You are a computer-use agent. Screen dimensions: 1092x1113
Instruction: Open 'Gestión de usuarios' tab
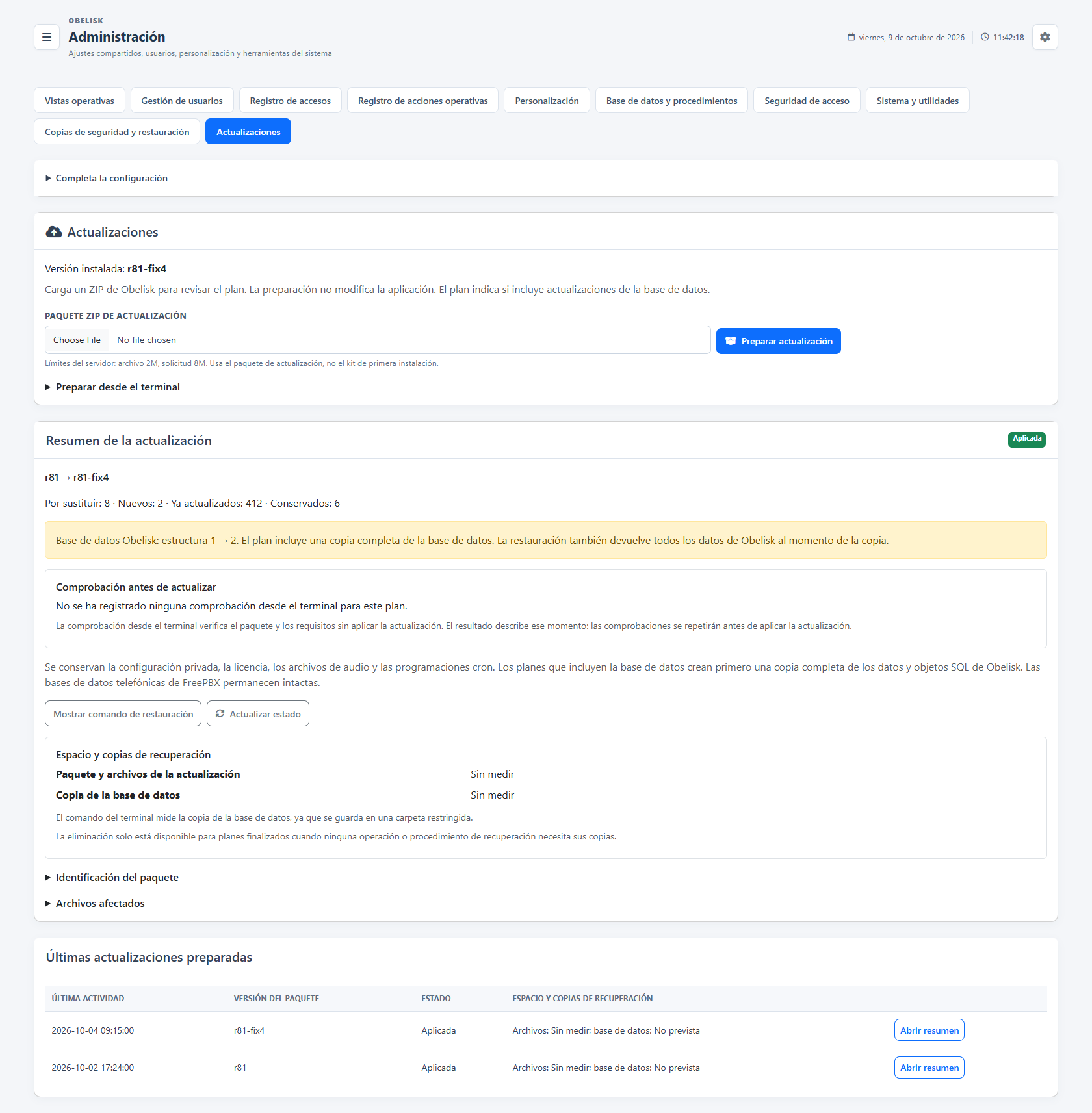coord(182,101)
